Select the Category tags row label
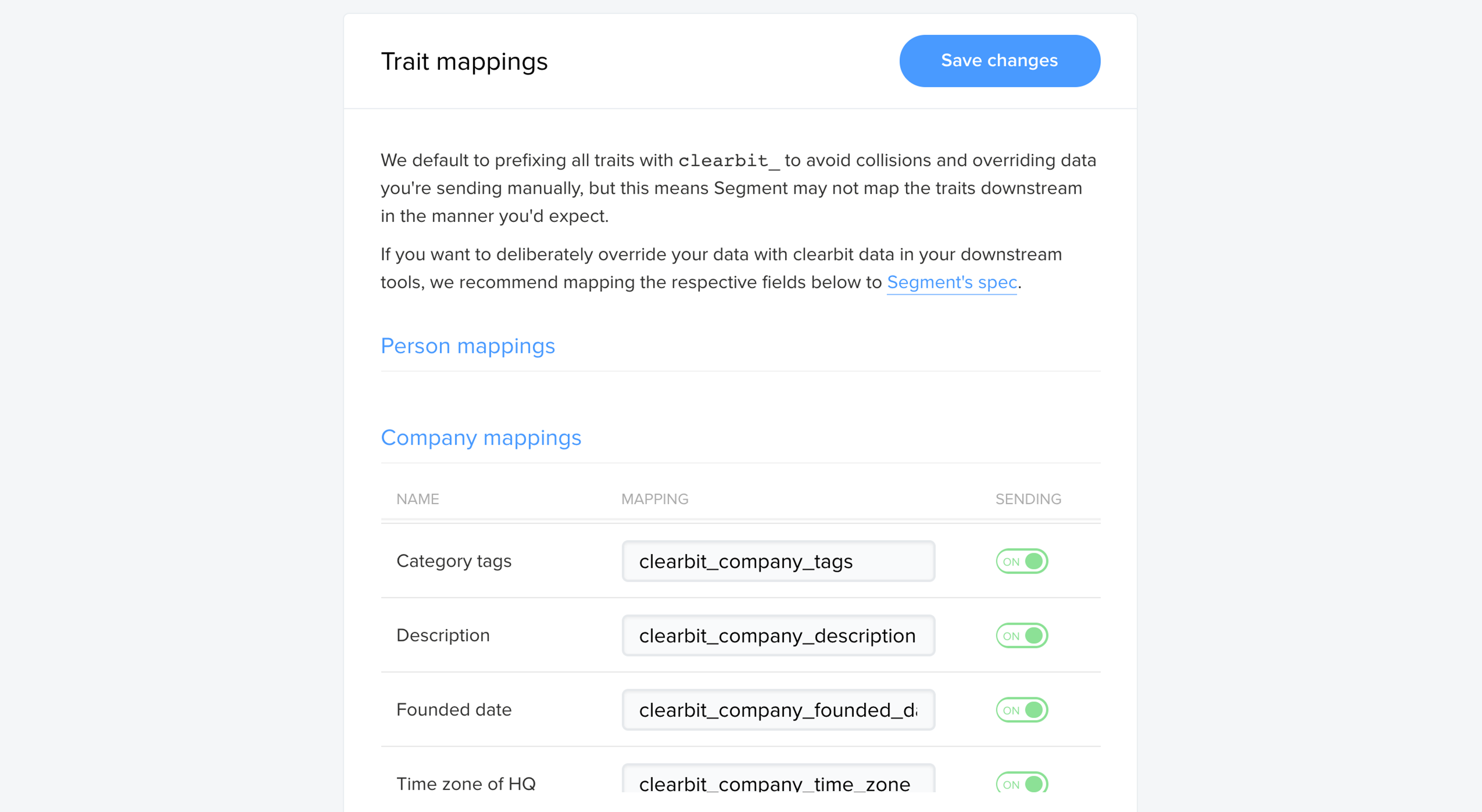 (x=454, y=561)
